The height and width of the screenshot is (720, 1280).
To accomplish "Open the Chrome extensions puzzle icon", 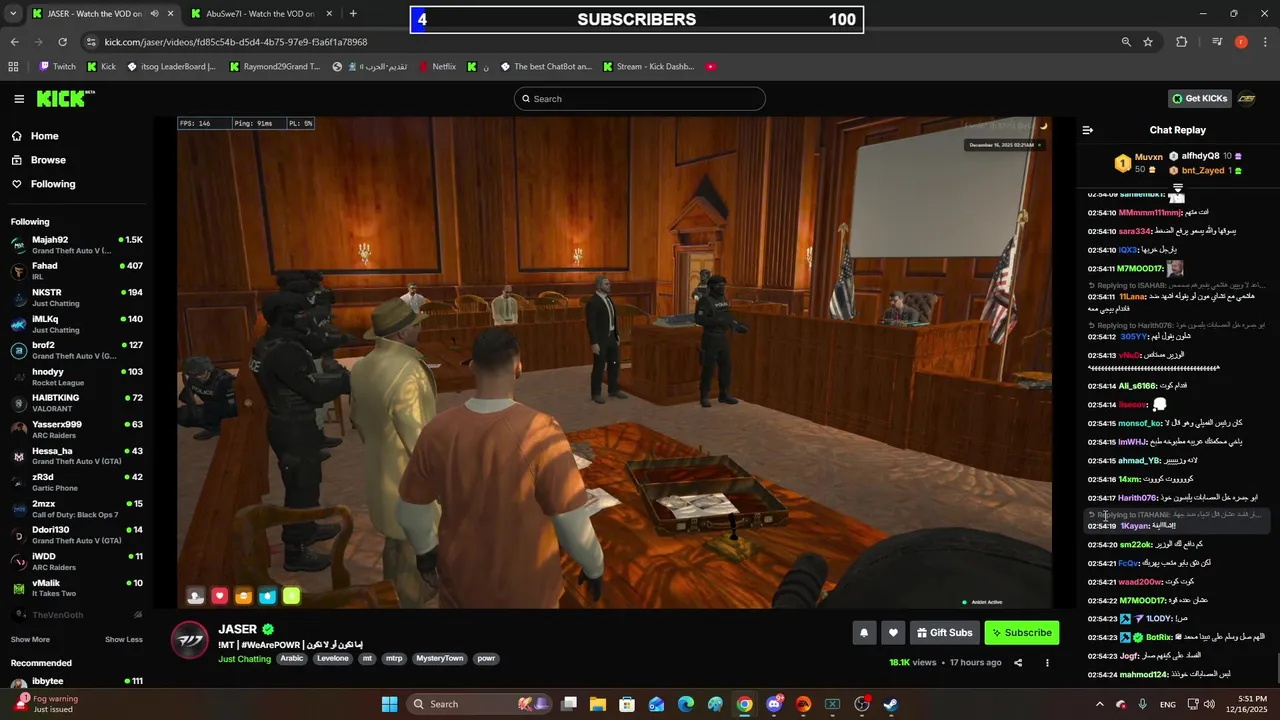I will pos(1182,42).
